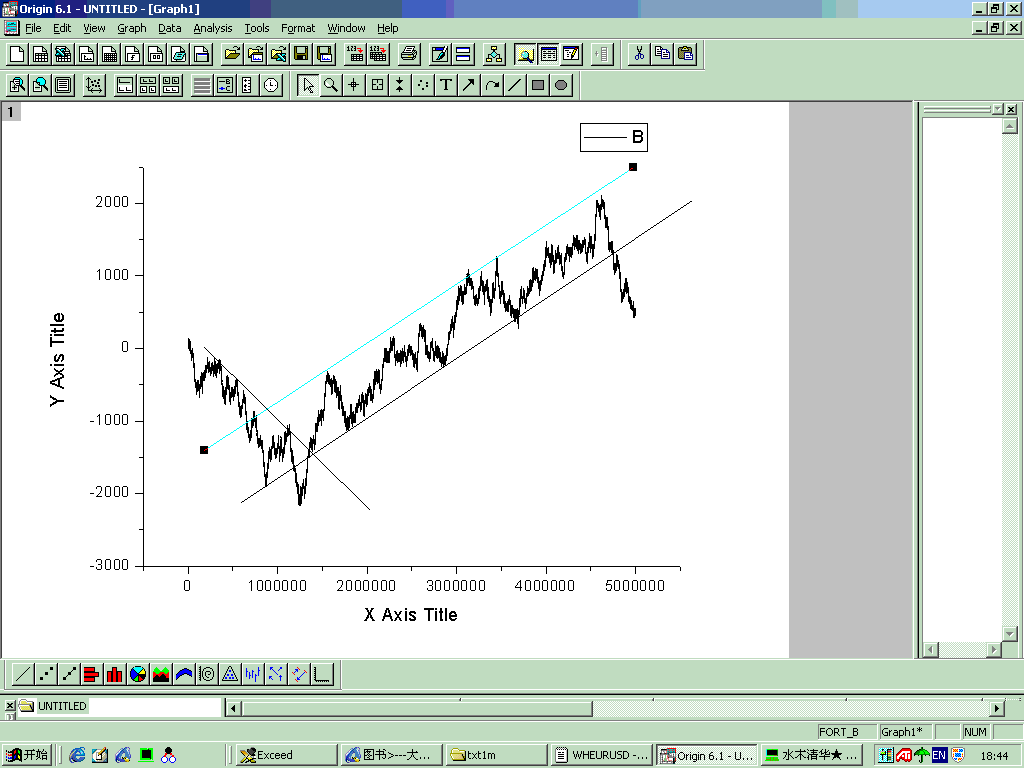Click the layer 1 button in graph corner
Image resolution: width=1024 pixels, height=768 pixels.
(11, 112)
